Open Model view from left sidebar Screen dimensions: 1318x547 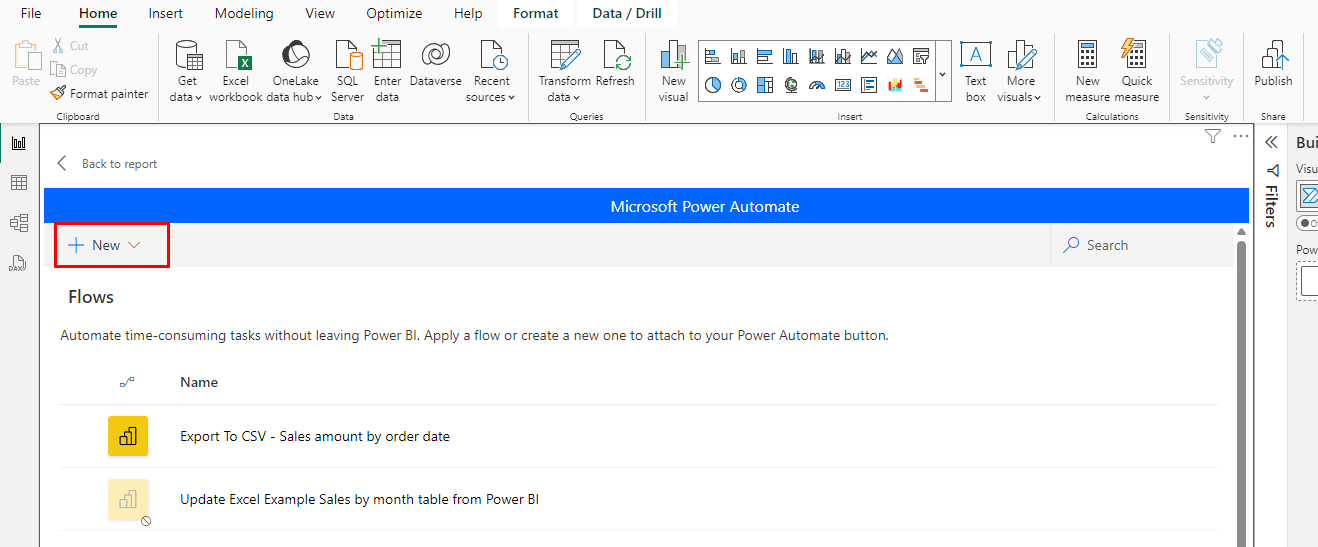(18, 223)
